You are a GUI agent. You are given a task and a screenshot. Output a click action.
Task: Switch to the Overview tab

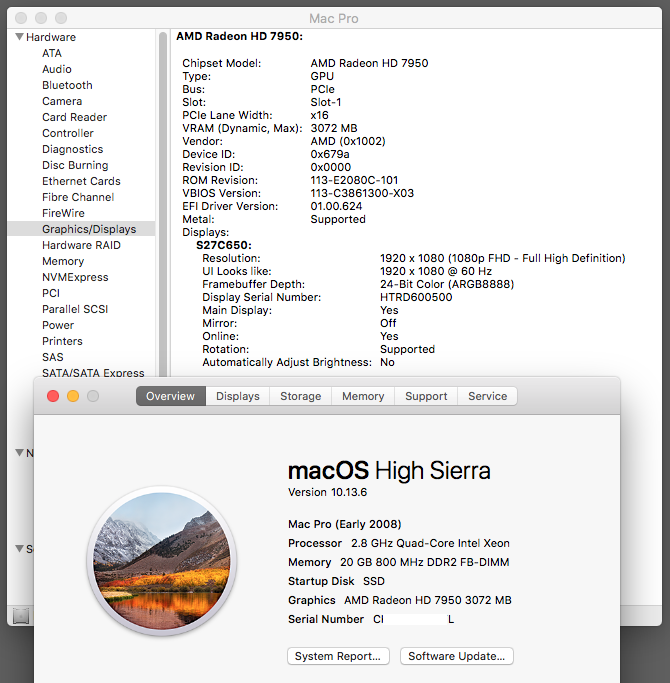coord(170,396)
